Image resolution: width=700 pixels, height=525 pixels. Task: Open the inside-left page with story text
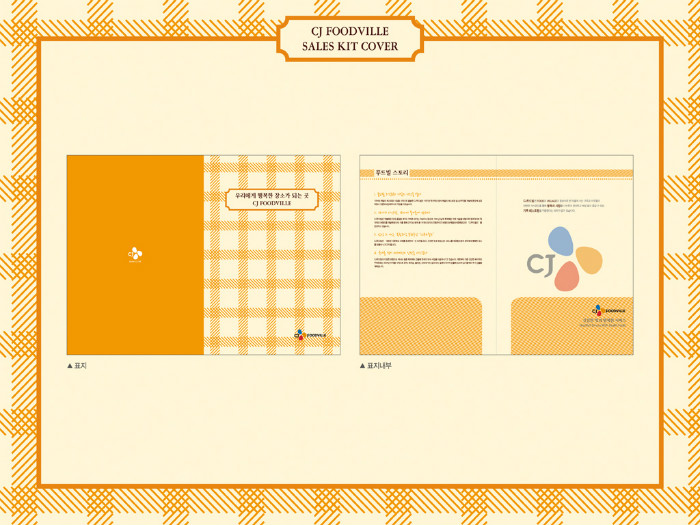click(x=428, y=255)
